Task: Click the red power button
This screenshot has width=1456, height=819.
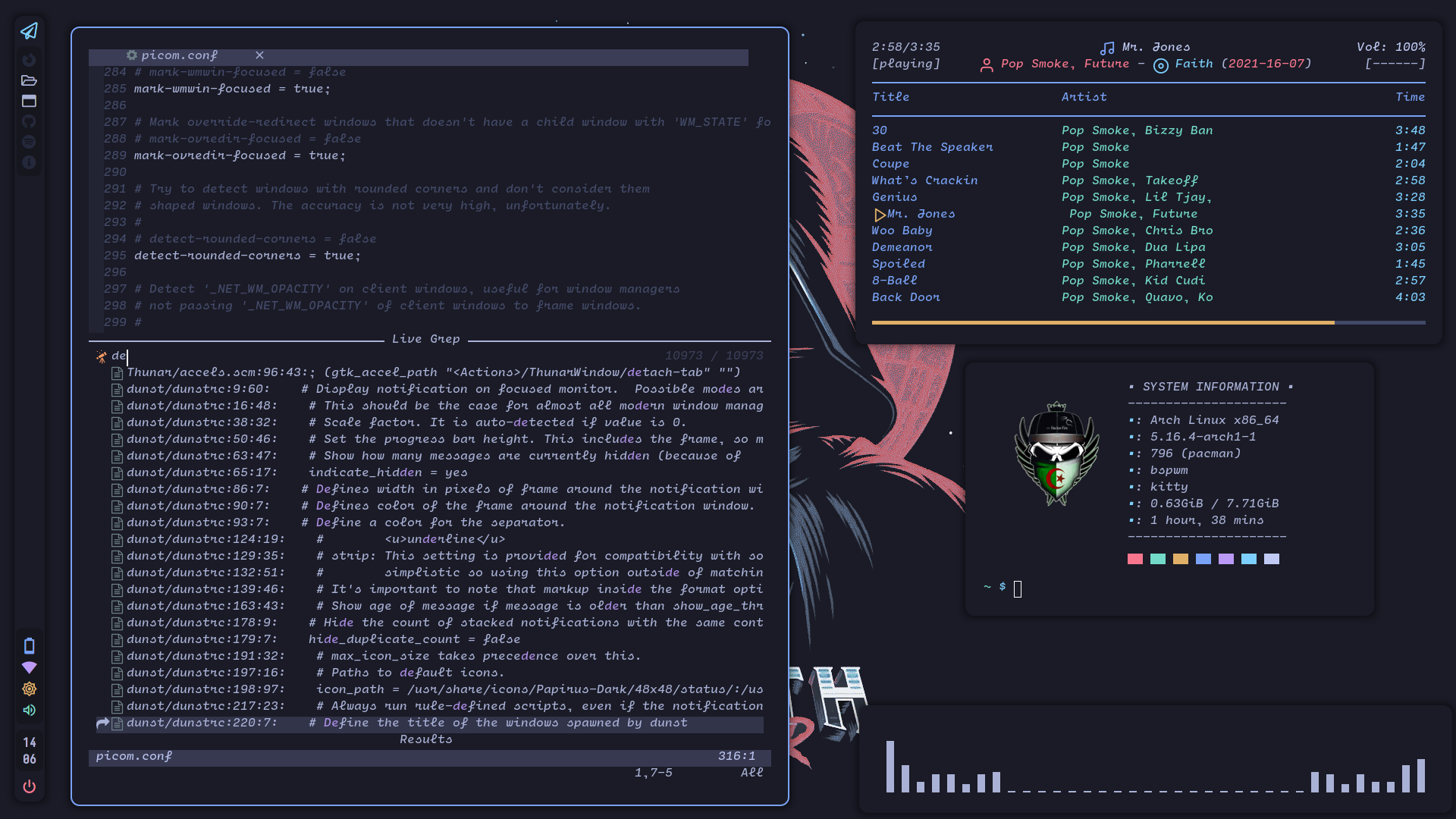Action: tap(29, 786)
